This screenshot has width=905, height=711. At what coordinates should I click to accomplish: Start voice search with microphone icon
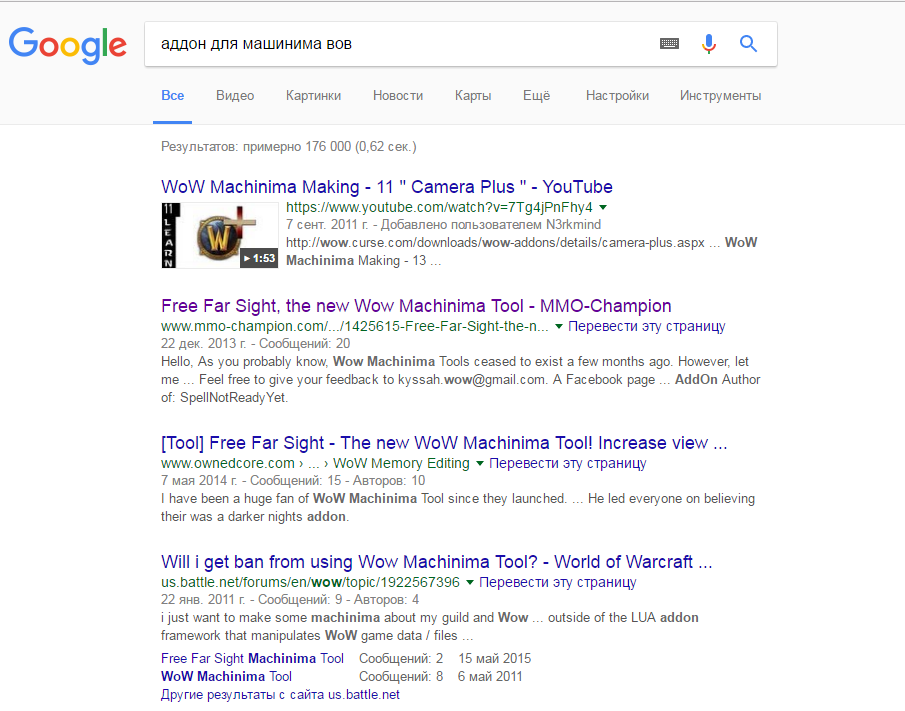[x=709, y=44]
